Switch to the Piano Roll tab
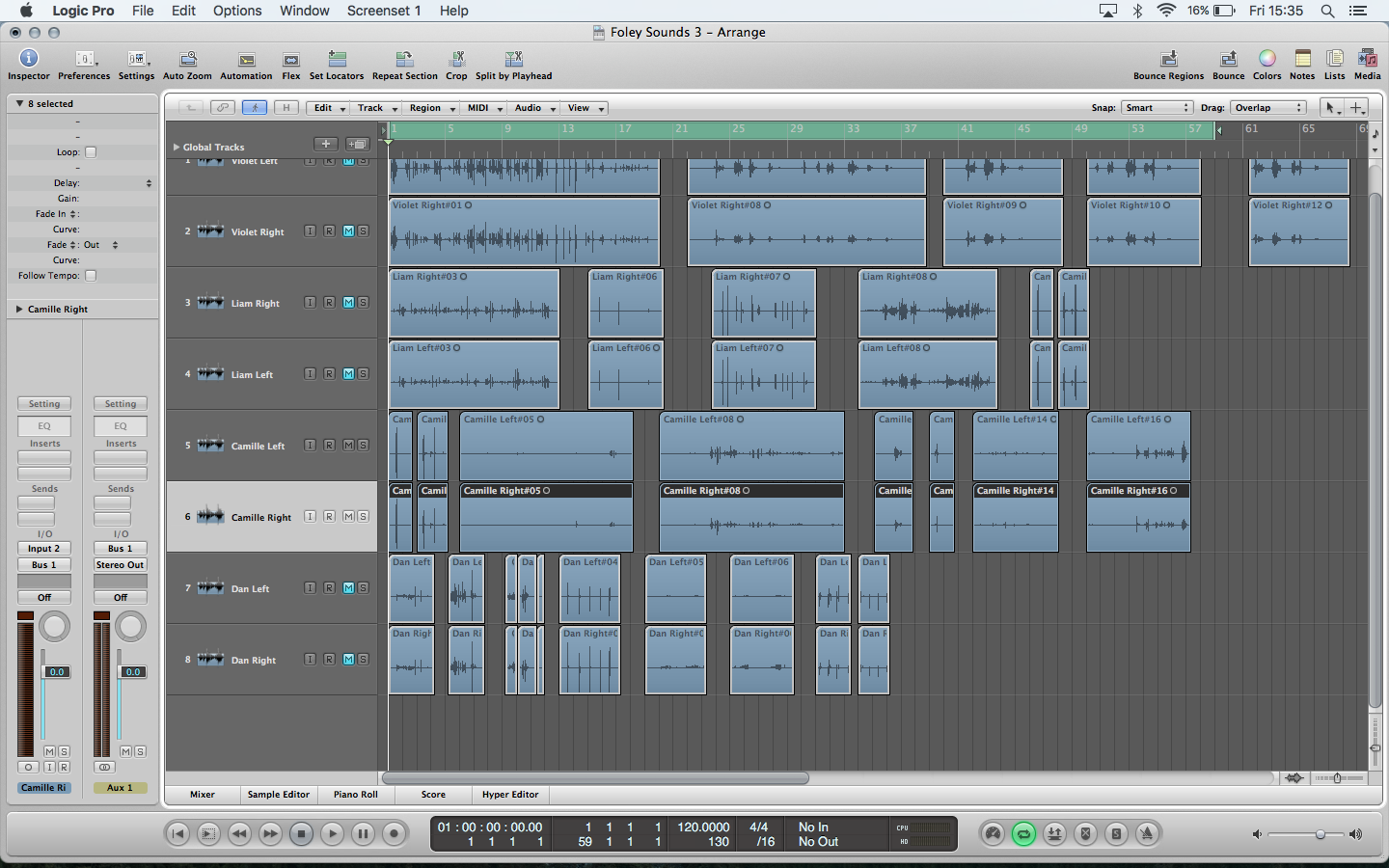Image resolution: width=1389 pixels, height=868 pixels. 356,795
